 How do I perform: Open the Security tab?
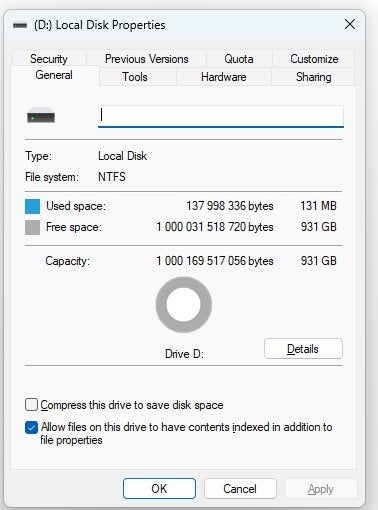tap(49, 59)
